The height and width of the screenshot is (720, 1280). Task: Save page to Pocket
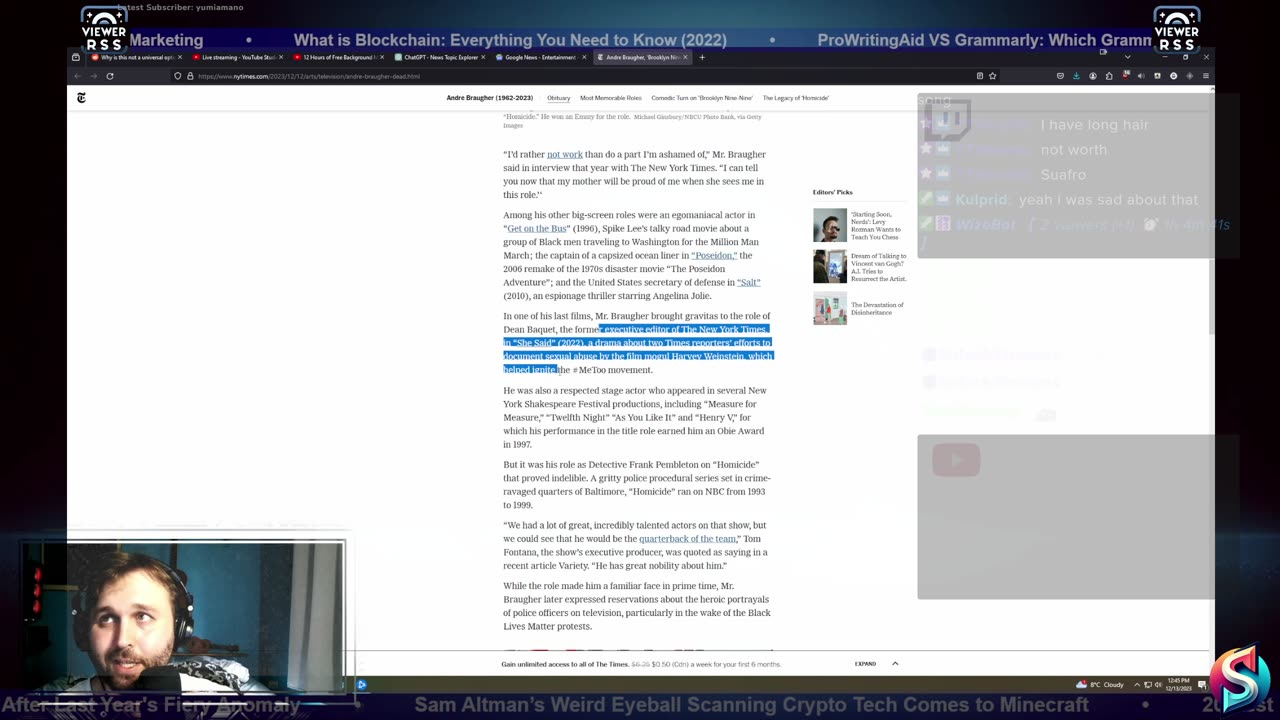point(1060,76)
